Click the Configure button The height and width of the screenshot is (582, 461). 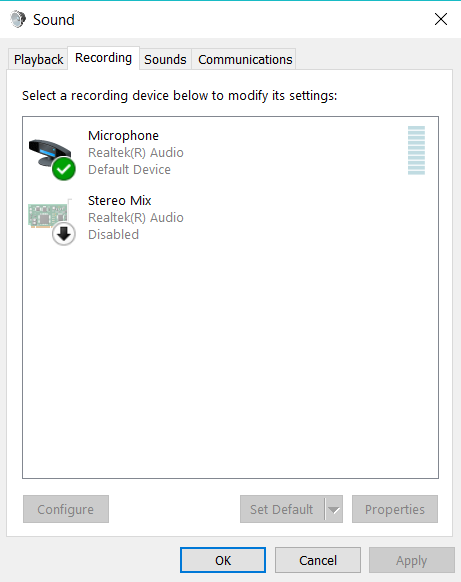pyautogui.click(x=66, y=509)
